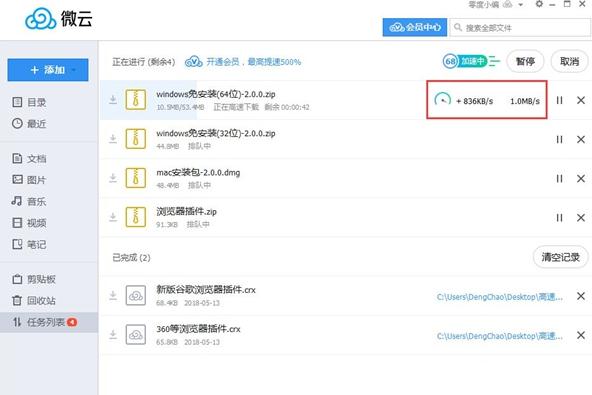This screenshot has height=395, width=592.
Task: Pause 浏览器插件.zip task
Action: point(560,218)
